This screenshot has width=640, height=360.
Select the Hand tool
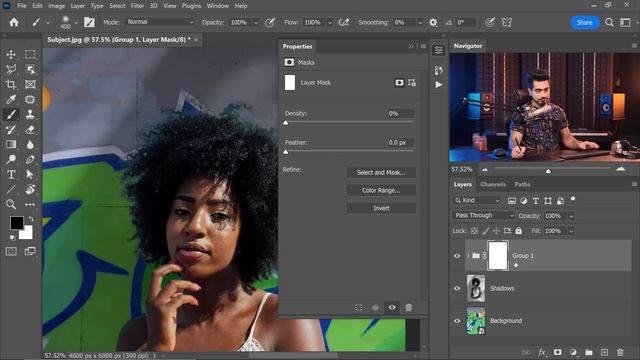(30, 189)
